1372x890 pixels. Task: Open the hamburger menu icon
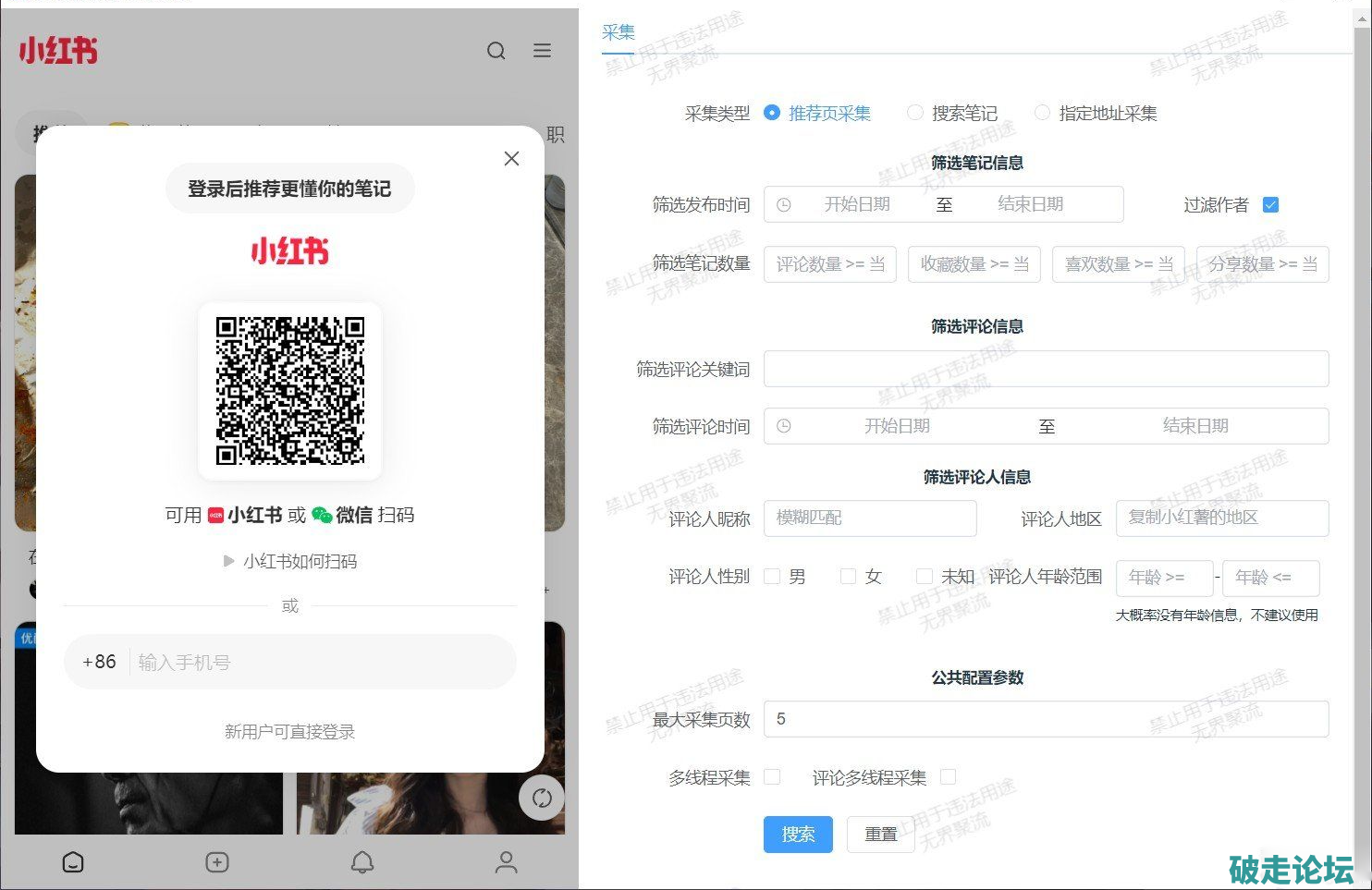tap(543, 51)
